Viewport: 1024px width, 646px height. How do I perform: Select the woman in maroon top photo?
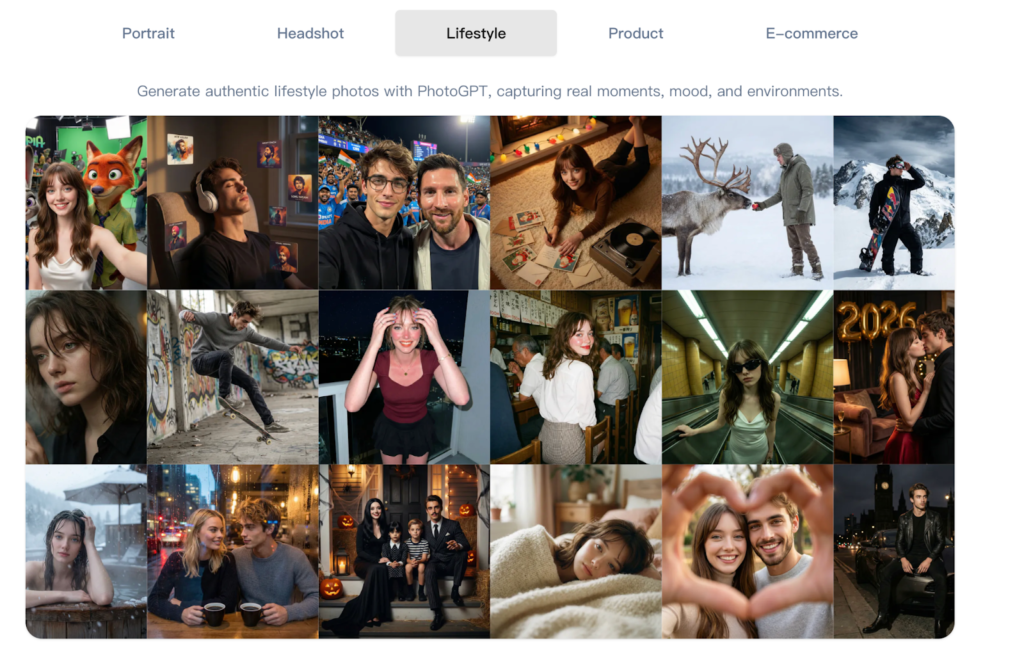(x=404, y=377)
